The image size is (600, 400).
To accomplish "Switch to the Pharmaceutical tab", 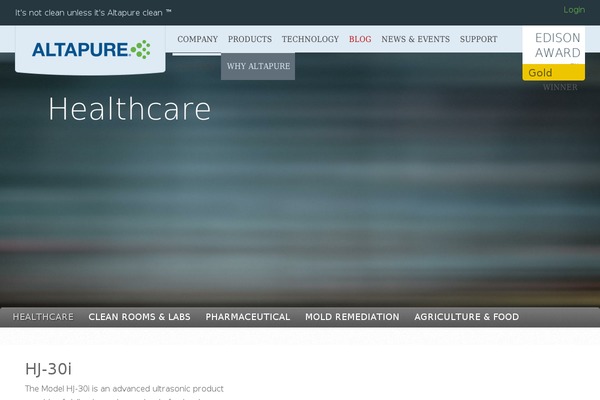I will (248, 317).
